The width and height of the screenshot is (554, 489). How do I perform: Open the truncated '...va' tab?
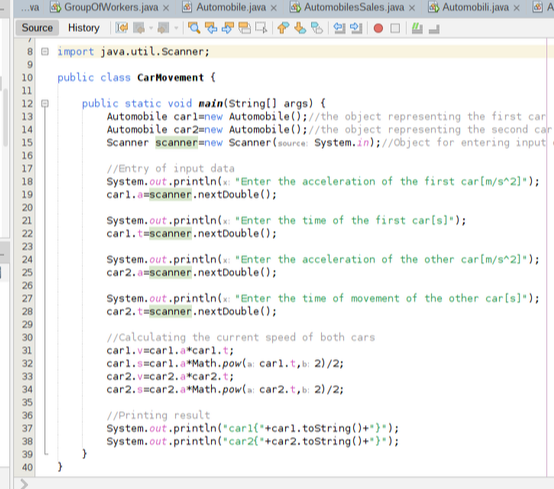30,7
